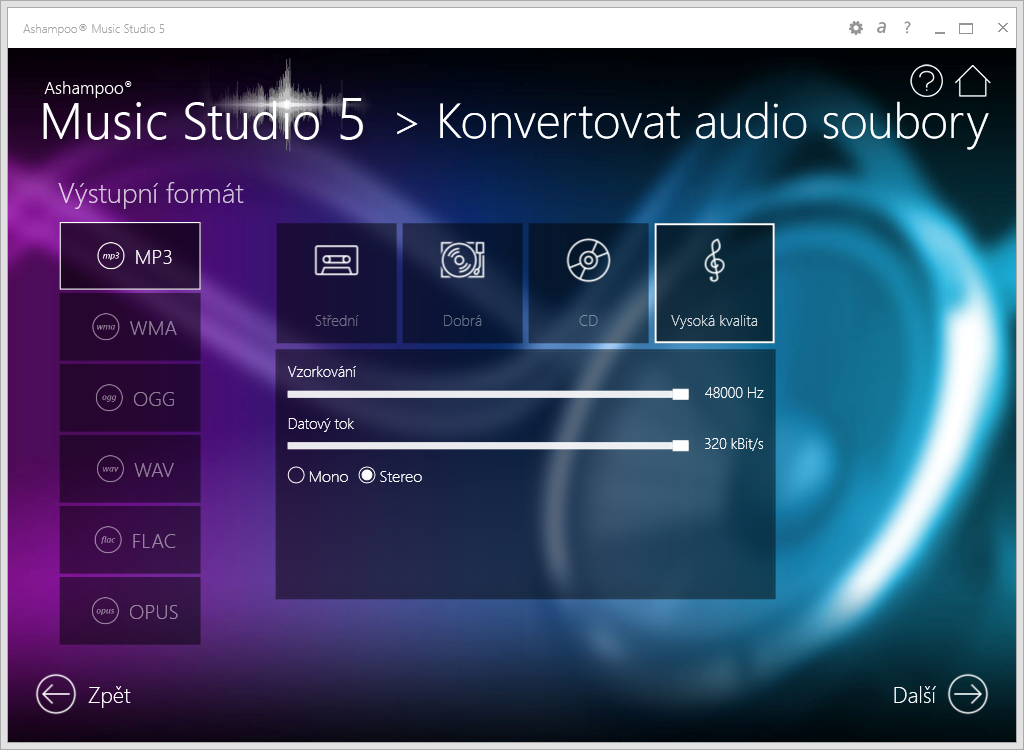
Task: Open the settings gear in title bar
Action: tap(856, 28)
